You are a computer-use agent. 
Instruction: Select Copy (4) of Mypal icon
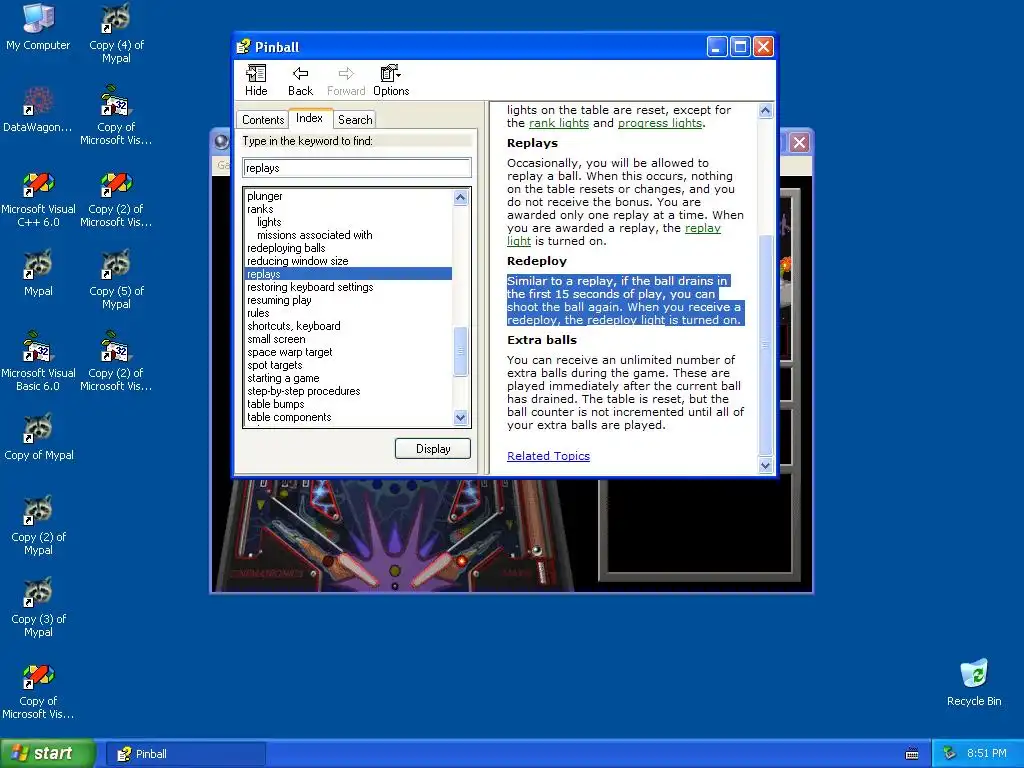[x=116, y=33]
